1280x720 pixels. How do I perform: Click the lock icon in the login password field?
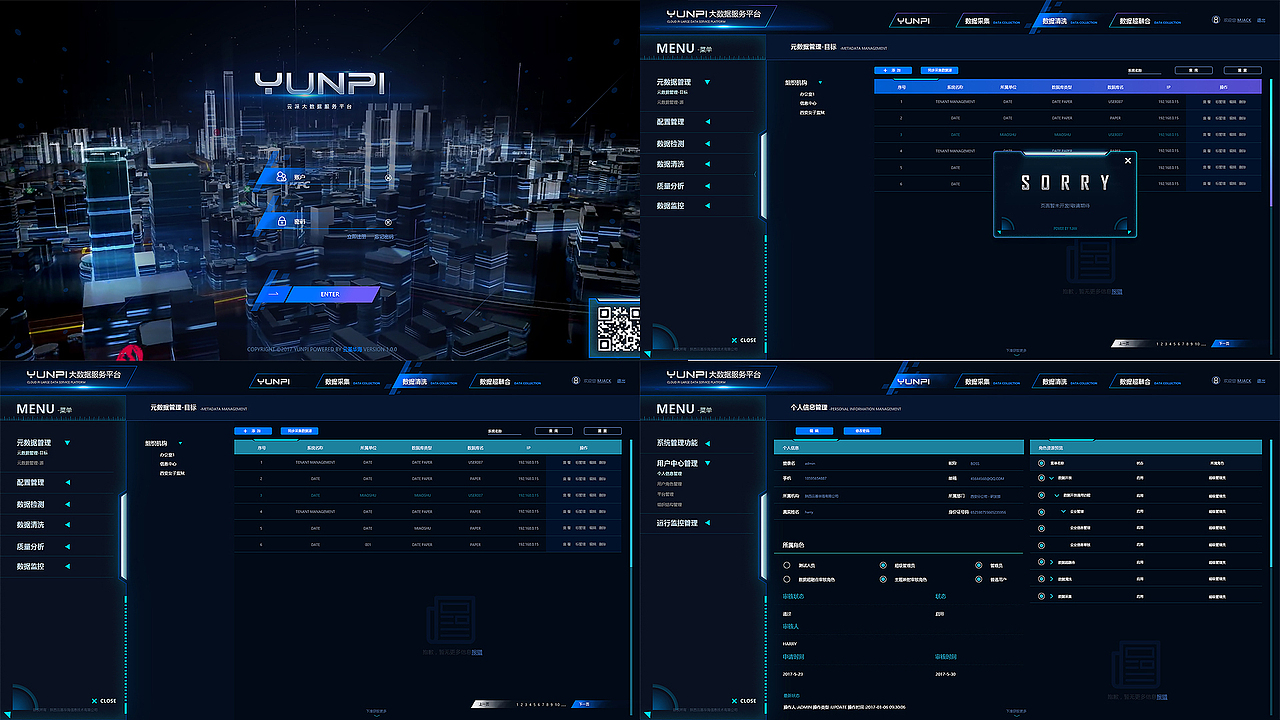tap(283, 221)
